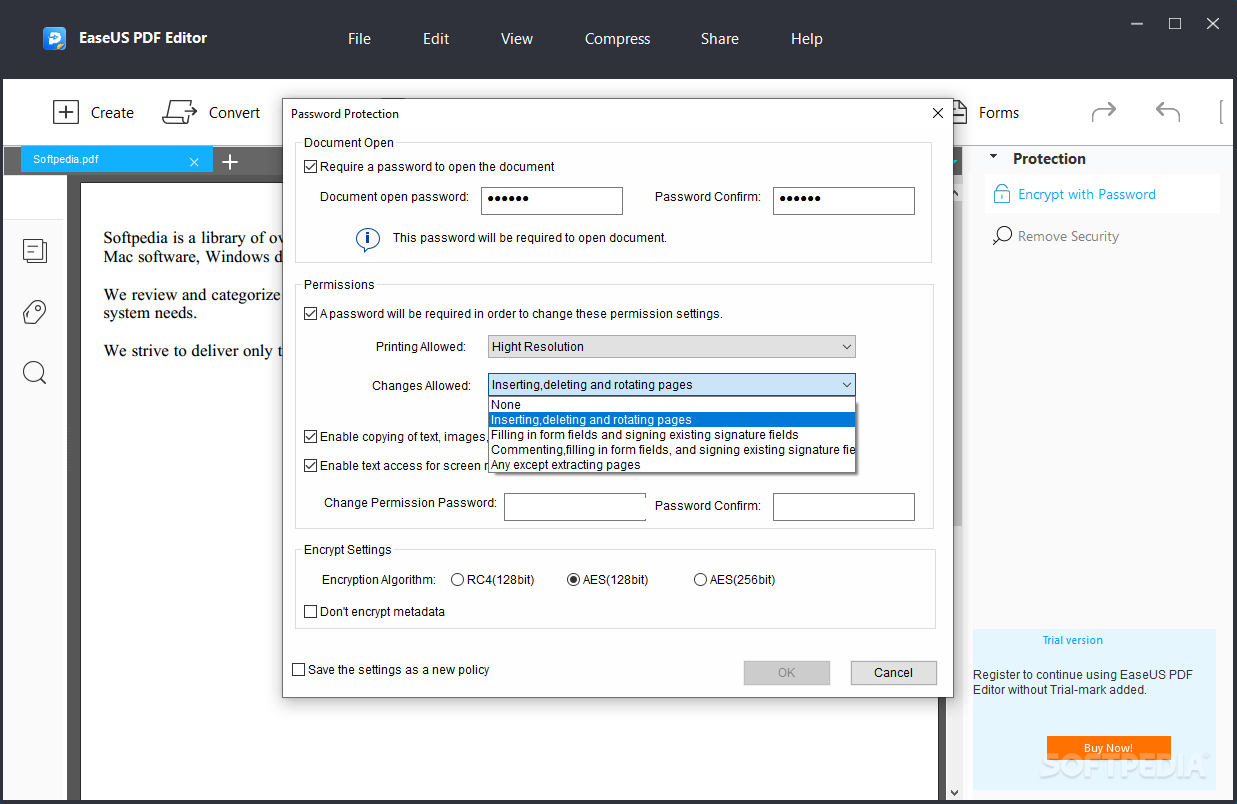Choose Inserting, deleting and rotating pages option
This screenshot has height=804, width=1237.
coord(672,420)
